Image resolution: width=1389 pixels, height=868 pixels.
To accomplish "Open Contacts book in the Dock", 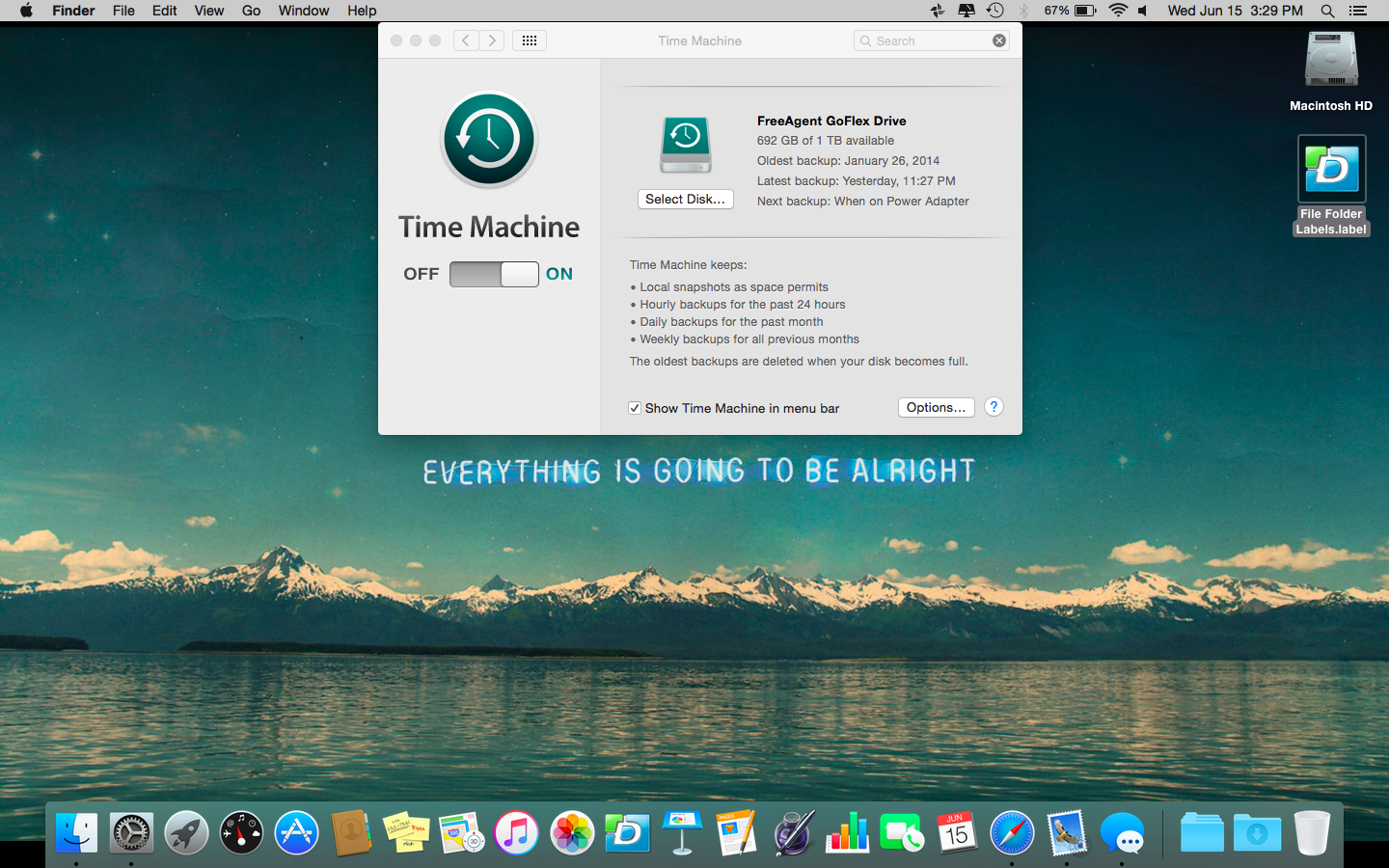I will point(351,831).
